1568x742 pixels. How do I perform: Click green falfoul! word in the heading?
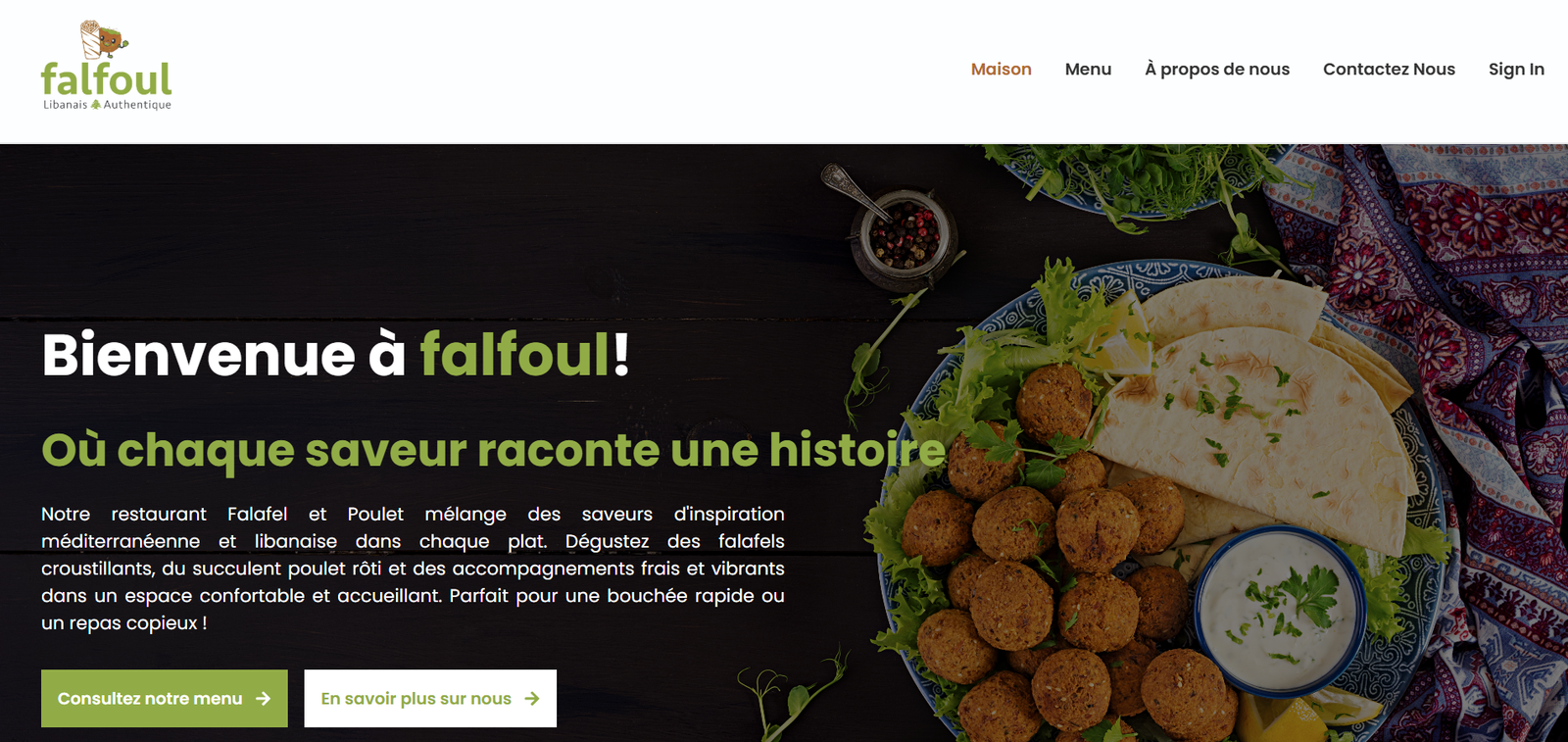tap(525, 354)
